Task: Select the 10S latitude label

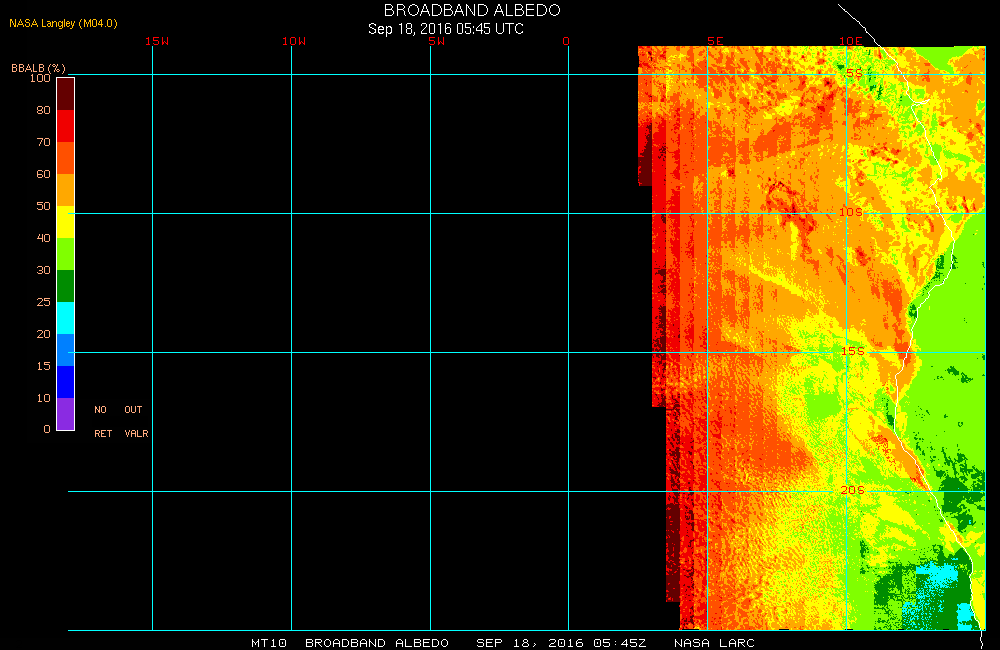Action: 850,212
